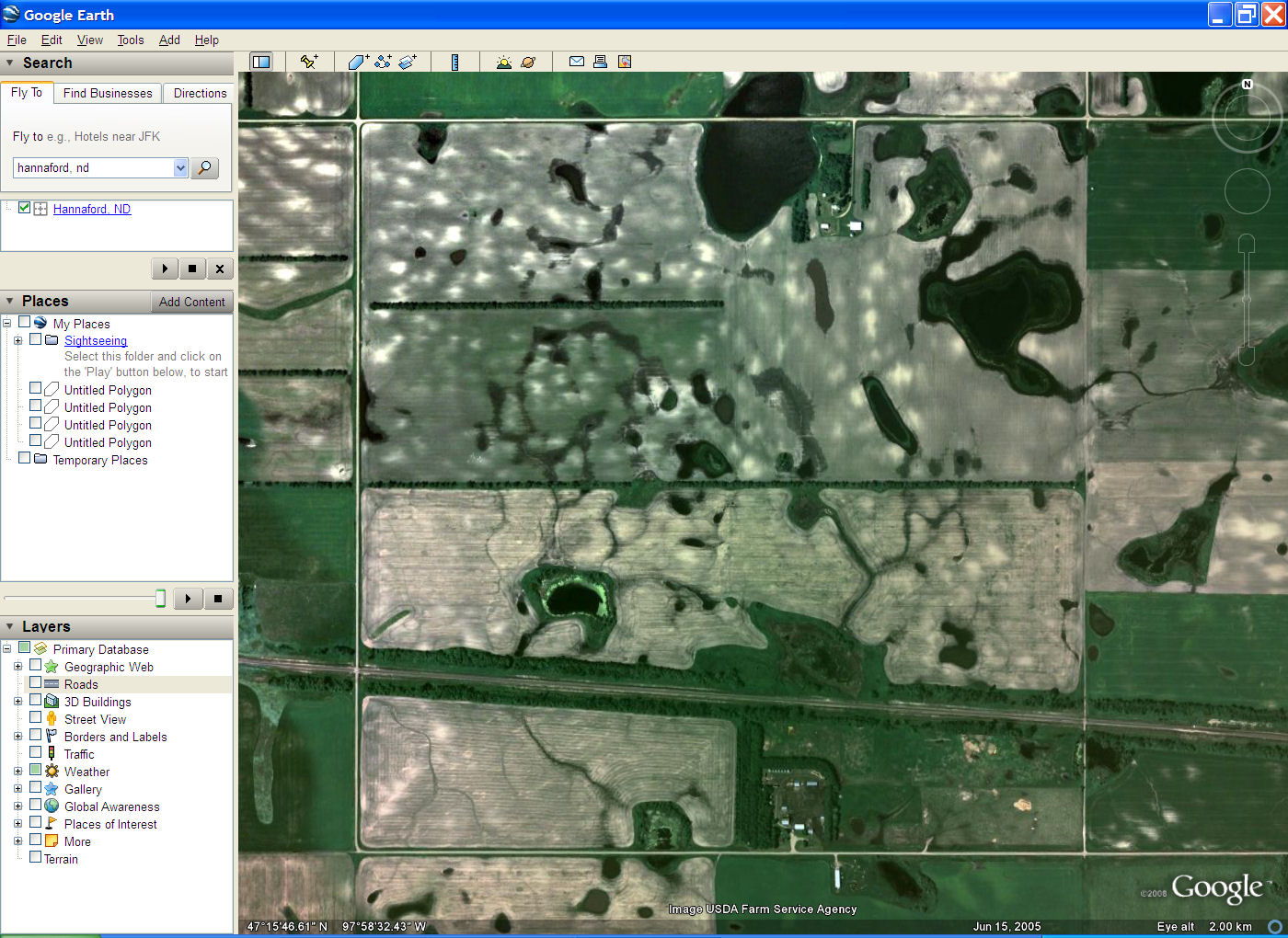The image size is (1288, 938).
Task: Select the Add Path tool
Action: [x=383, y=62]
